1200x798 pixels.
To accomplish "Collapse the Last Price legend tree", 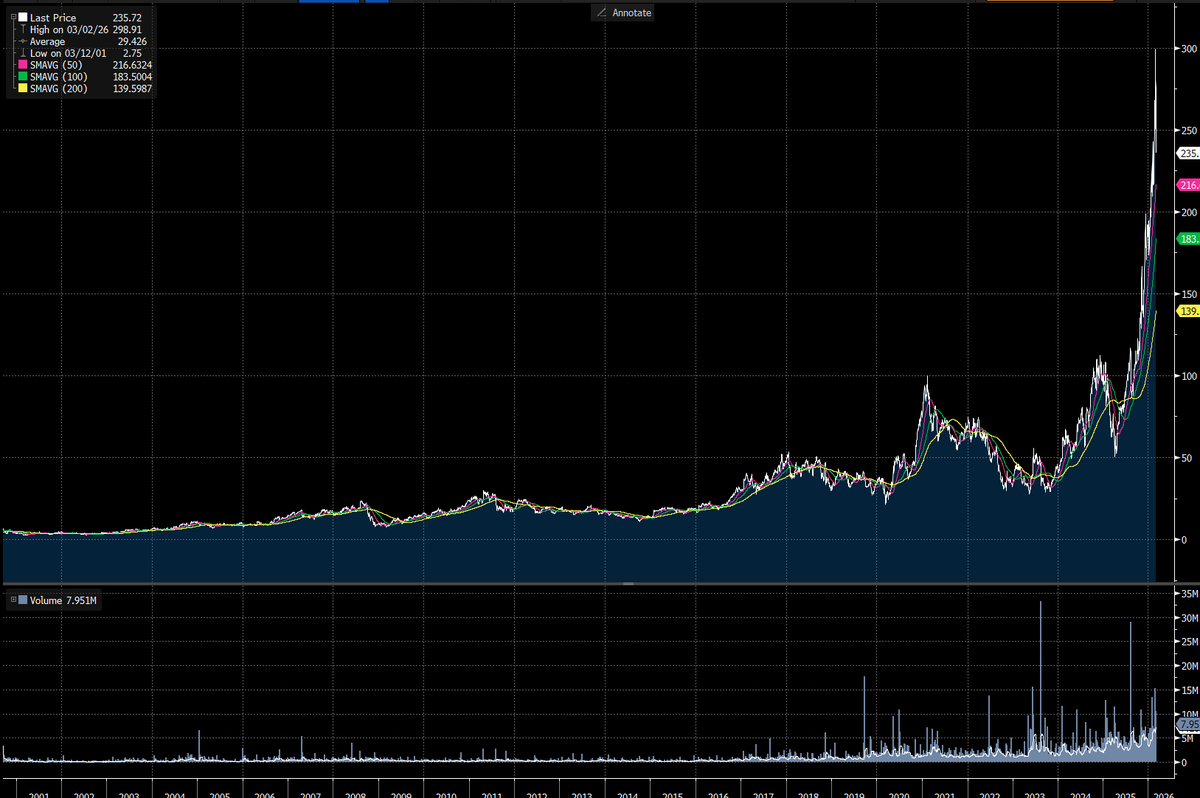I will point(12,18).
